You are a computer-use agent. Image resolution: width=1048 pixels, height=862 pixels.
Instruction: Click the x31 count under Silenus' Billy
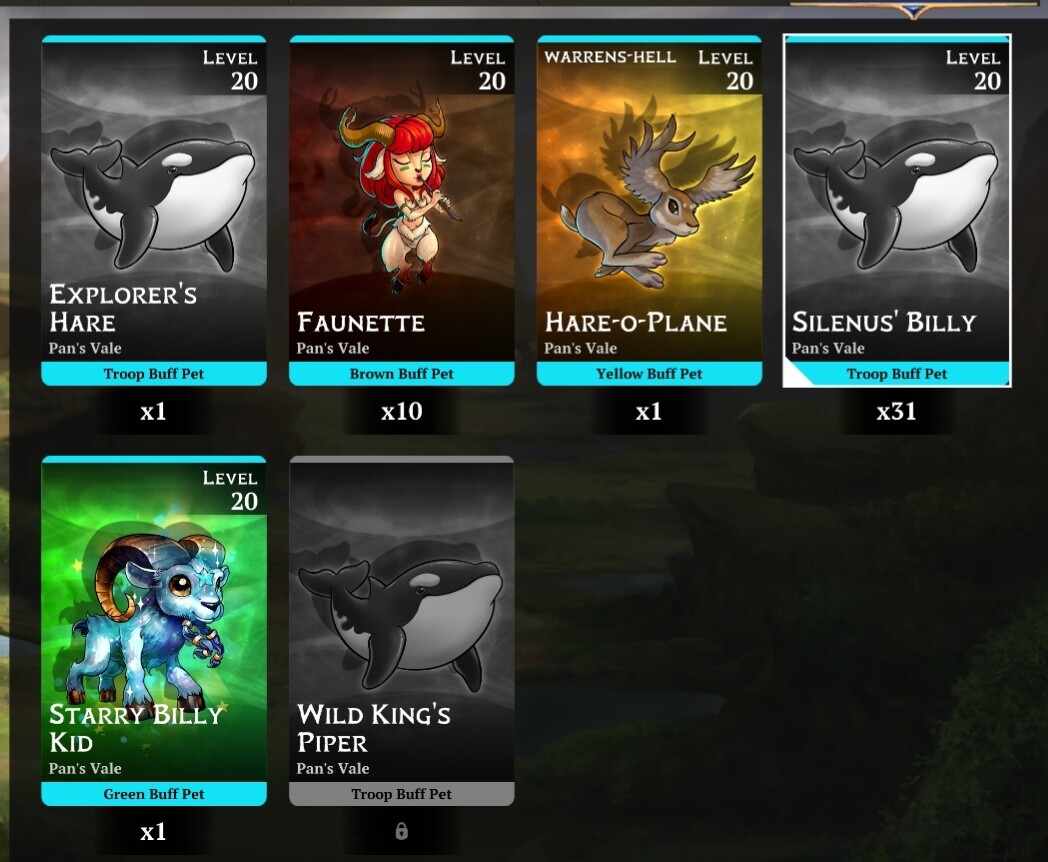[x=896, y=411]
